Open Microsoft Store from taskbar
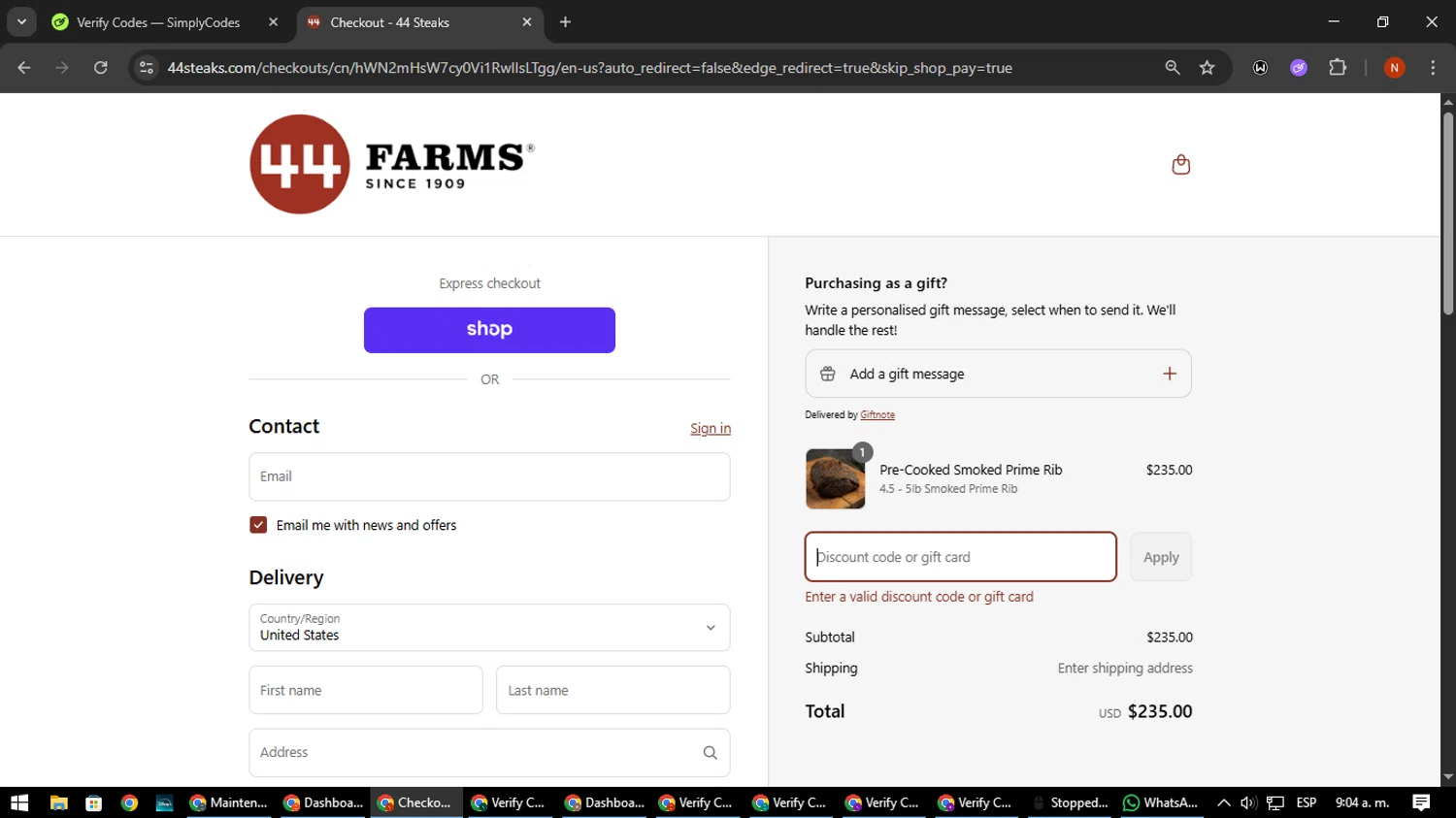Screen dimensions: 1456x818 click(94, 802)
